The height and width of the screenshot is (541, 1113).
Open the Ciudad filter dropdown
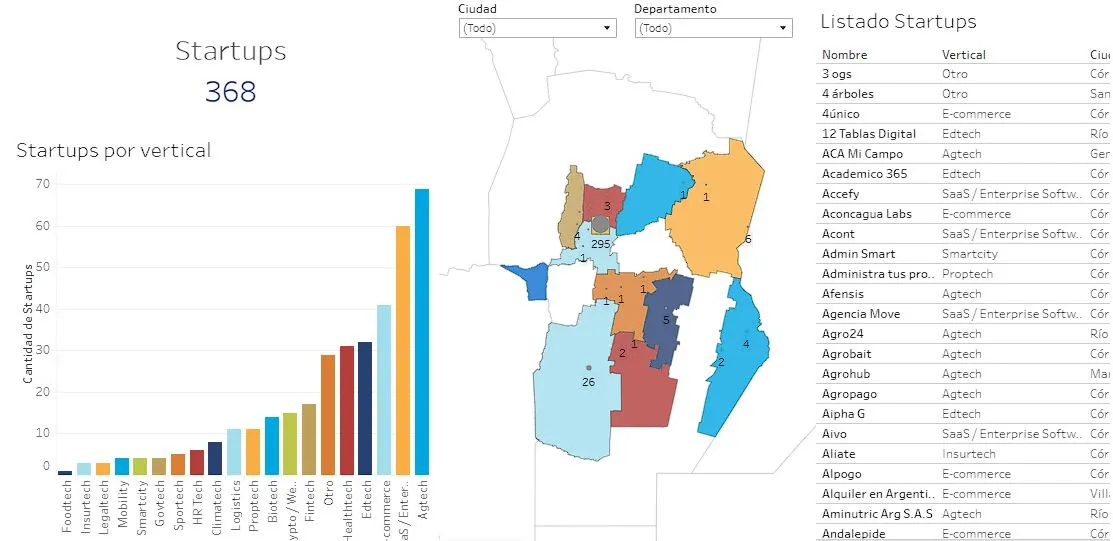click(x=537, y=28)
